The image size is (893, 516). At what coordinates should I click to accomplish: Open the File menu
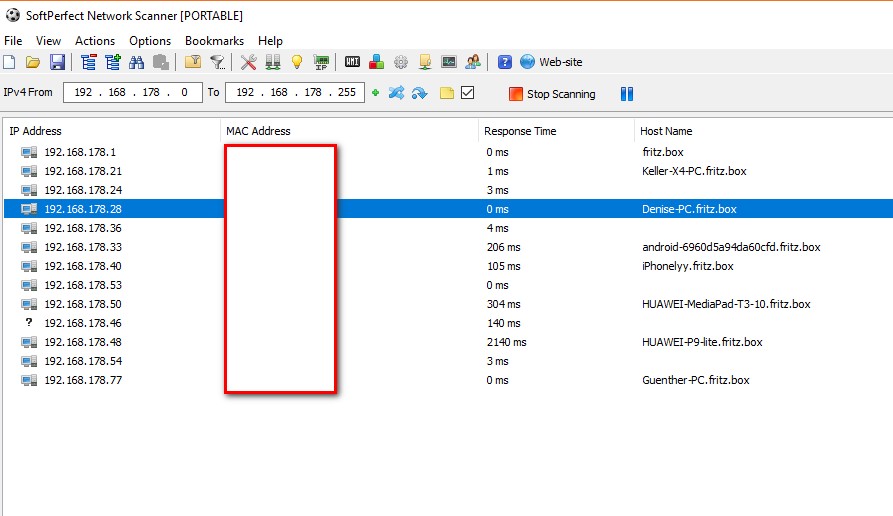tap(13, 41)
